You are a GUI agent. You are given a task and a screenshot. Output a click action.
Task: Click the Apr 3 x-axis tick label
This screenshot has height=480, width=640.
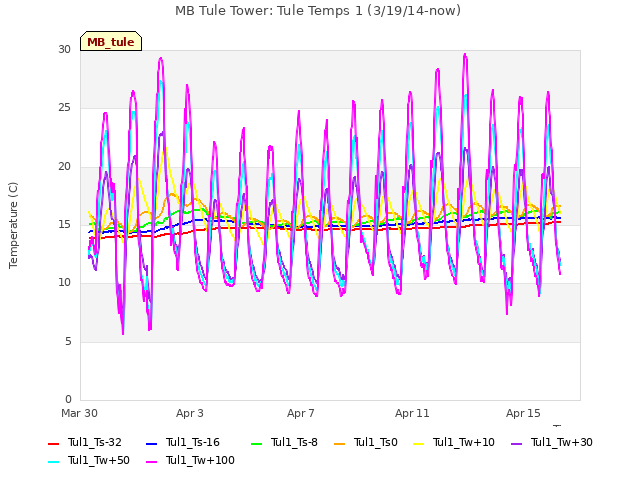[190, 413]
